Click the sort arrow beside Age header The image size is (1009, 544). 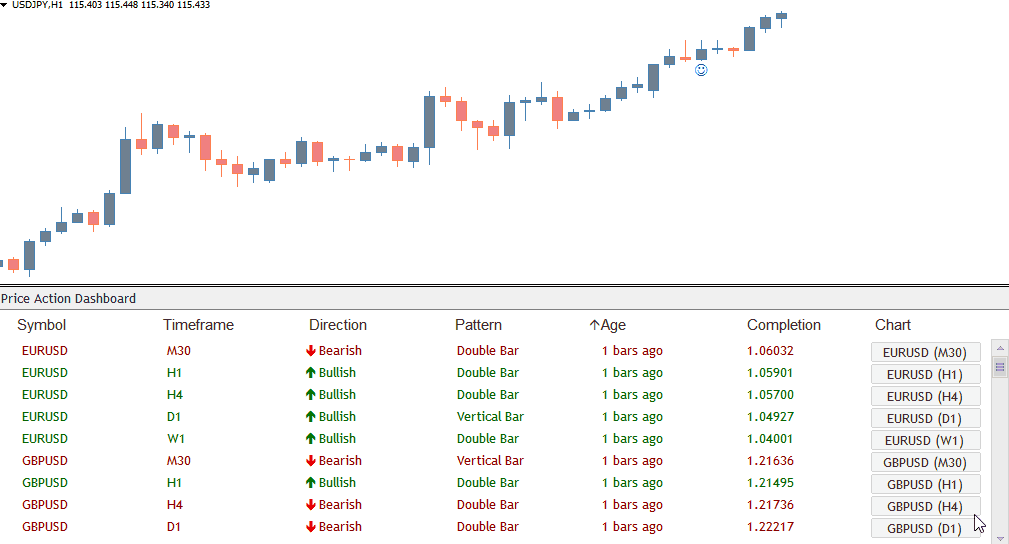pos(594,325)
